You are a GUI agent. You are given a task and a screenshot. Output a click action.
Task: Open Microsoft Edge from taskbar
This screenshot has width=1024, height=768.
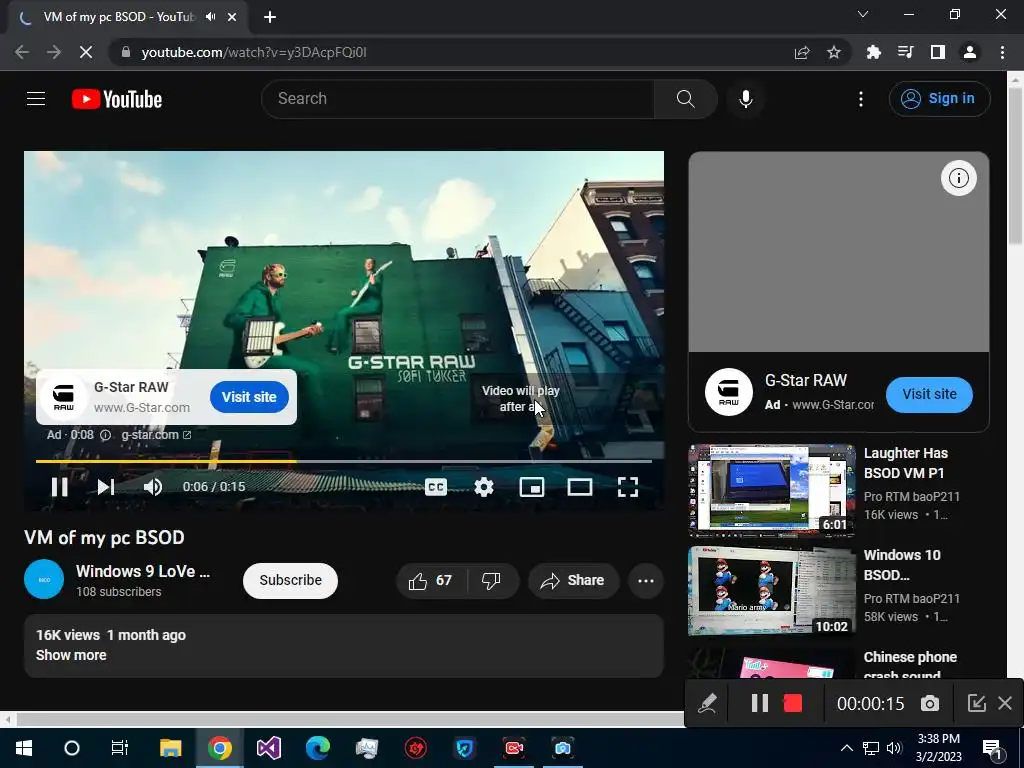tap(317, 748)
